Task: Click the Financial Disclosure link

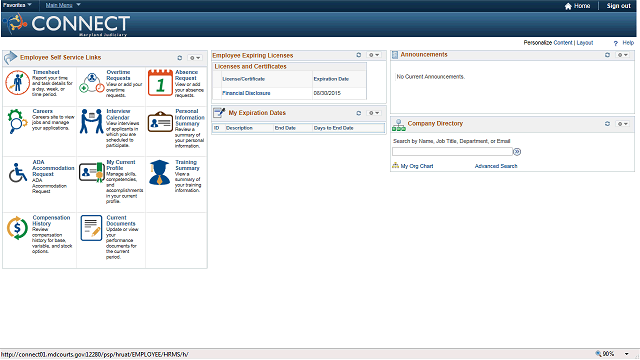Action: (x=246, y=93)
